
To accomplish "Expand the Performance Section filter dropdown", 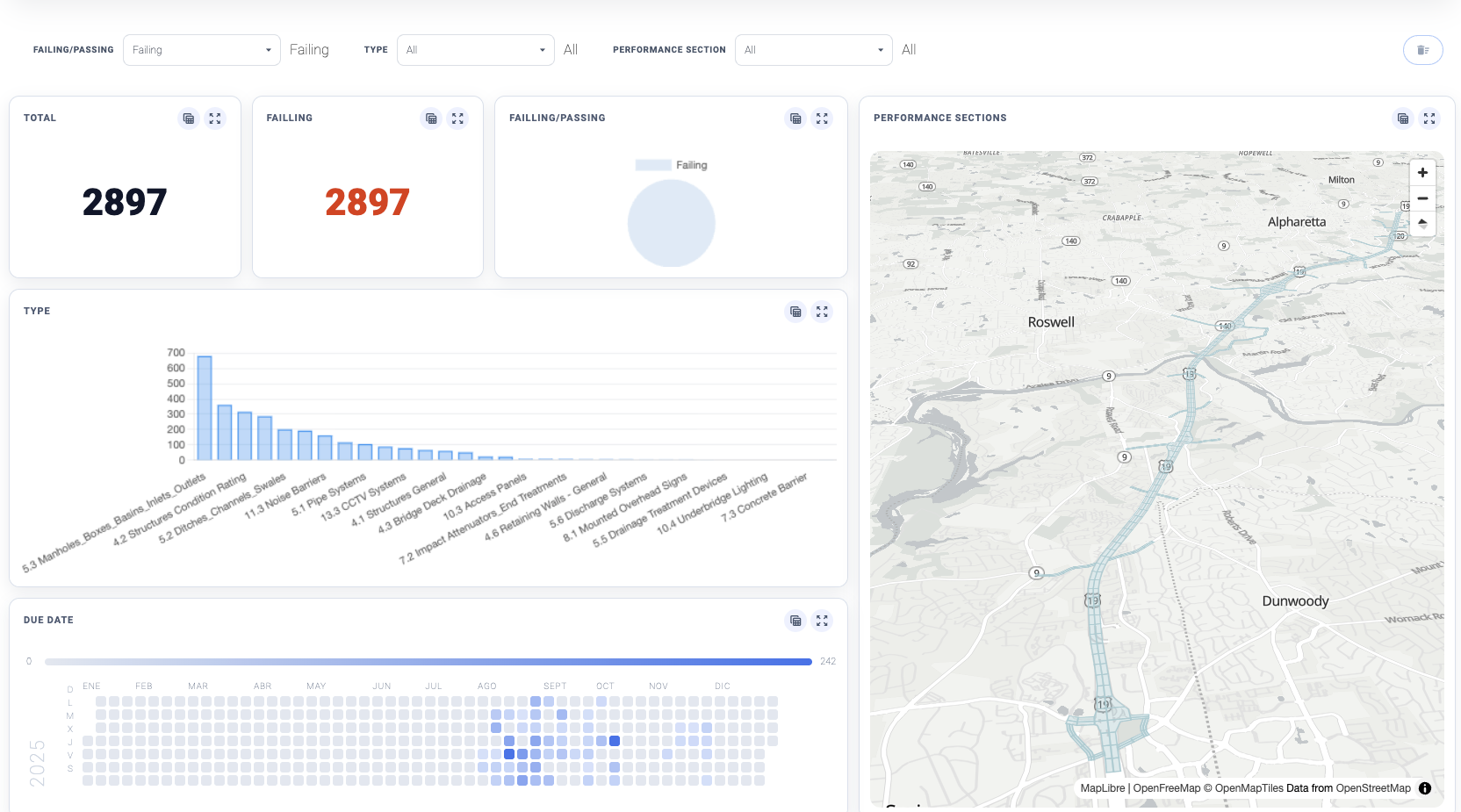I will click(813, 50).
